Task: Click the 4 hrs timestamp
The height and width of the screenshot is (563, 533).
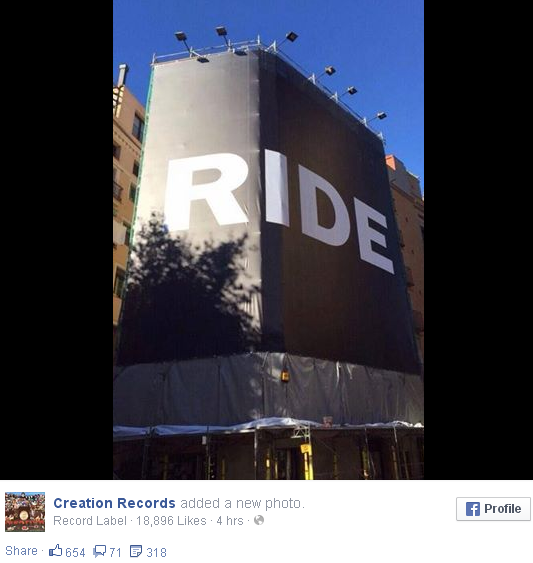Action: point(230,520)
